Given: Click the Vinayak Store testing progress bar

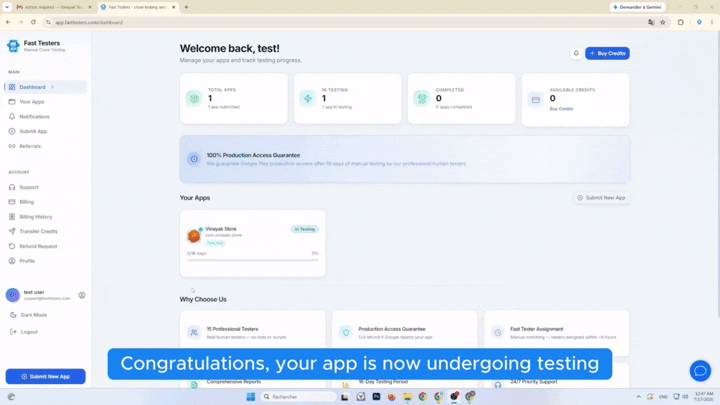Looking at the screenshot, I should point(253,260).
